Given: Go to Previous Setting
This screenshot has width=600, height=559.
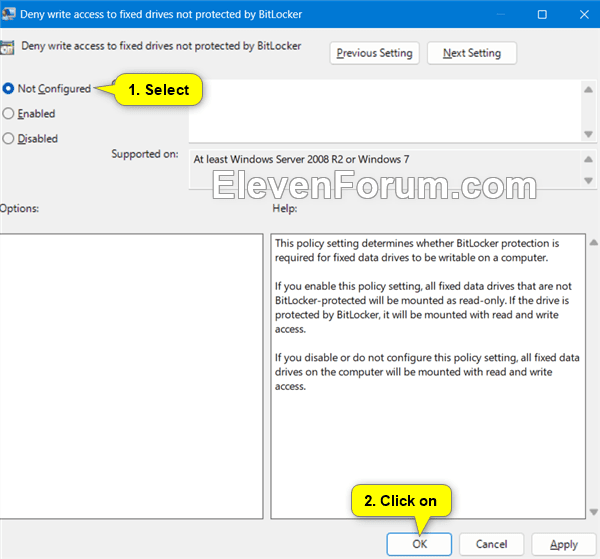Looking at the screenshot, I should click(x=374, y=53).
